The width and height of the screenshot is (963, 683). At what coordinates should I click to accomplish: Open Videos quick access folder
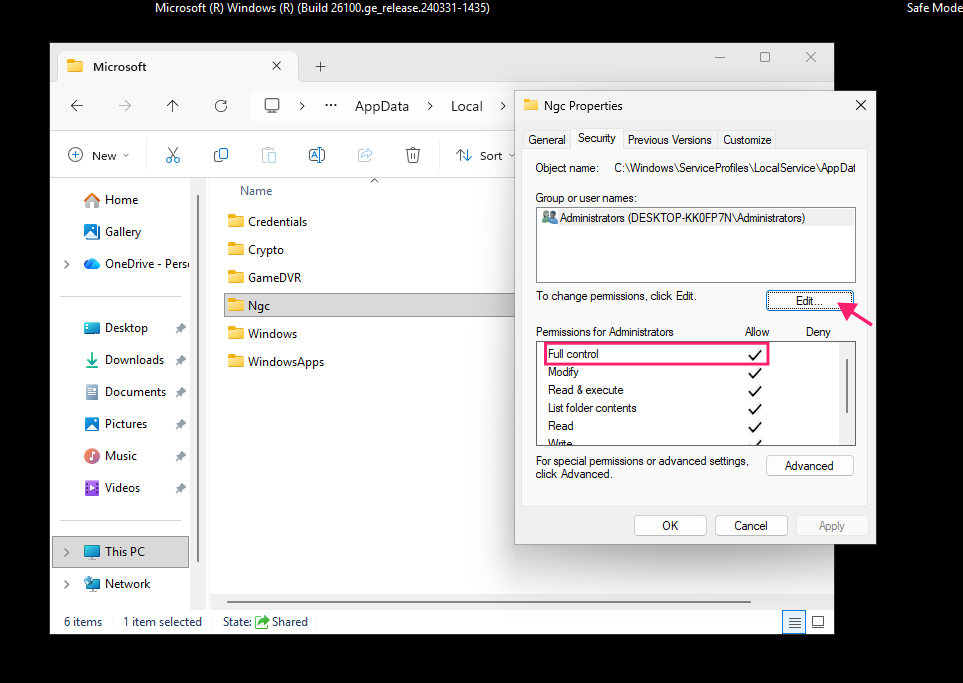112,488
